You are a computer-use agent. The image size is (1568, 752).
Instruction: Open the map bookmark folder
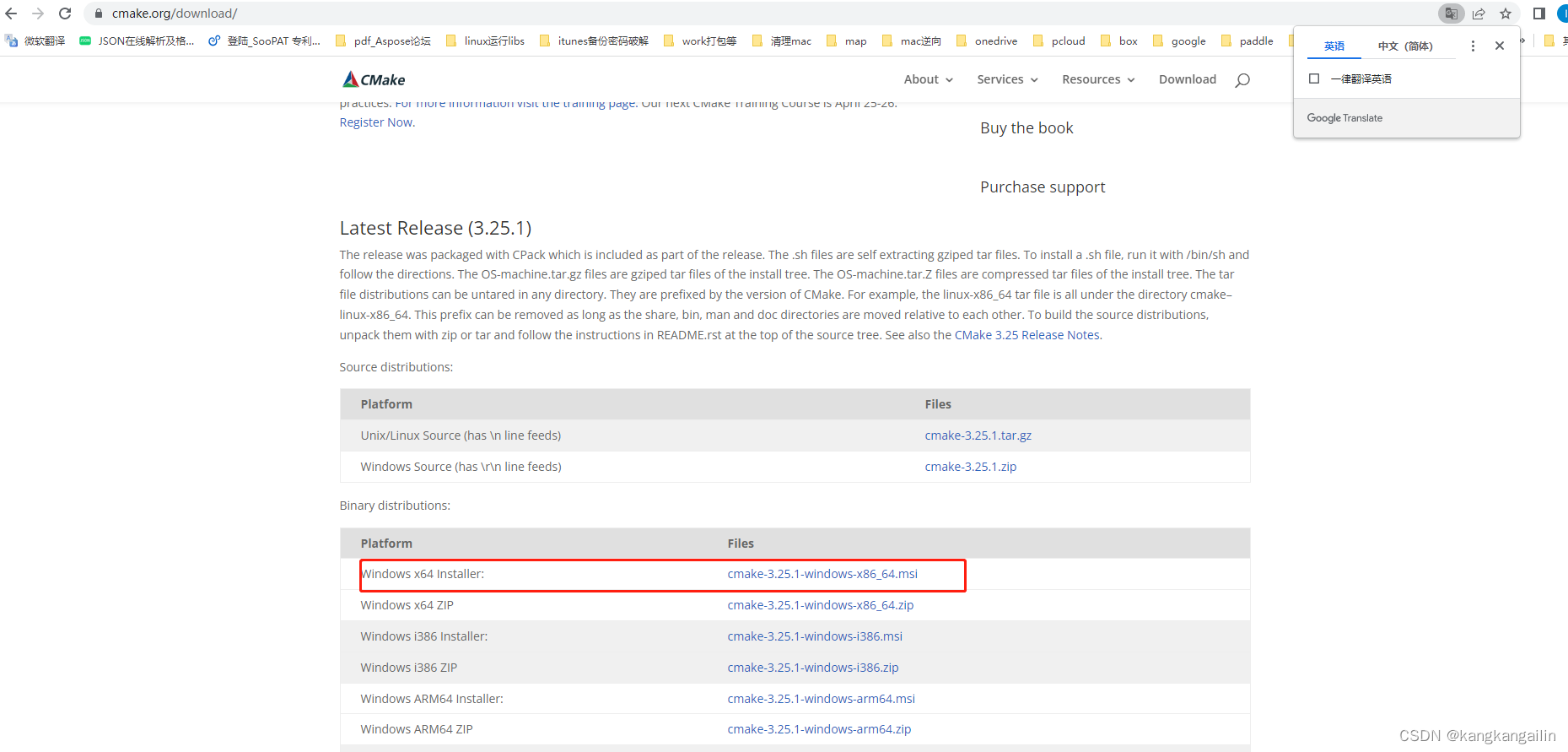(x=846, y=41)
